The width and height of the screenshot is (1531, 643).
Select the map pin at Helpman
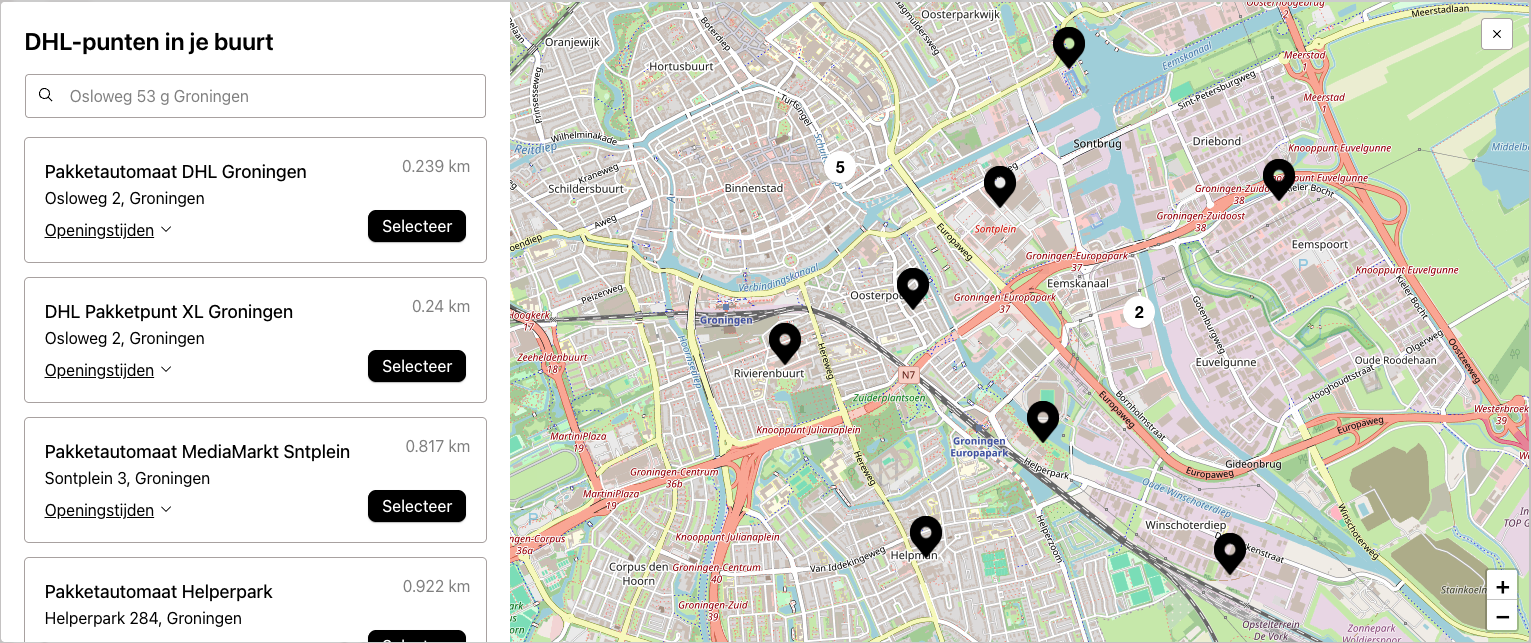926,535
